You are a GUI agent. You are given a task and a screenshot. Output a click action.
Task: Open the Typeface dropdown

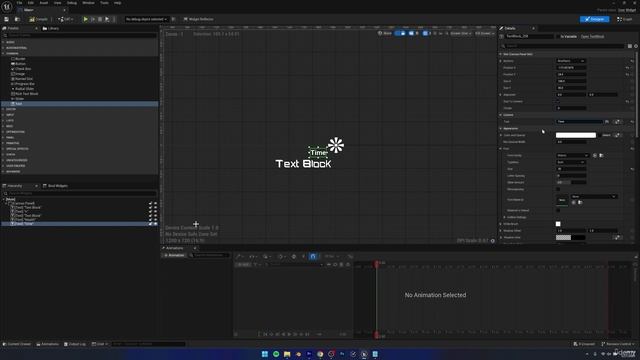pos(571,162)
